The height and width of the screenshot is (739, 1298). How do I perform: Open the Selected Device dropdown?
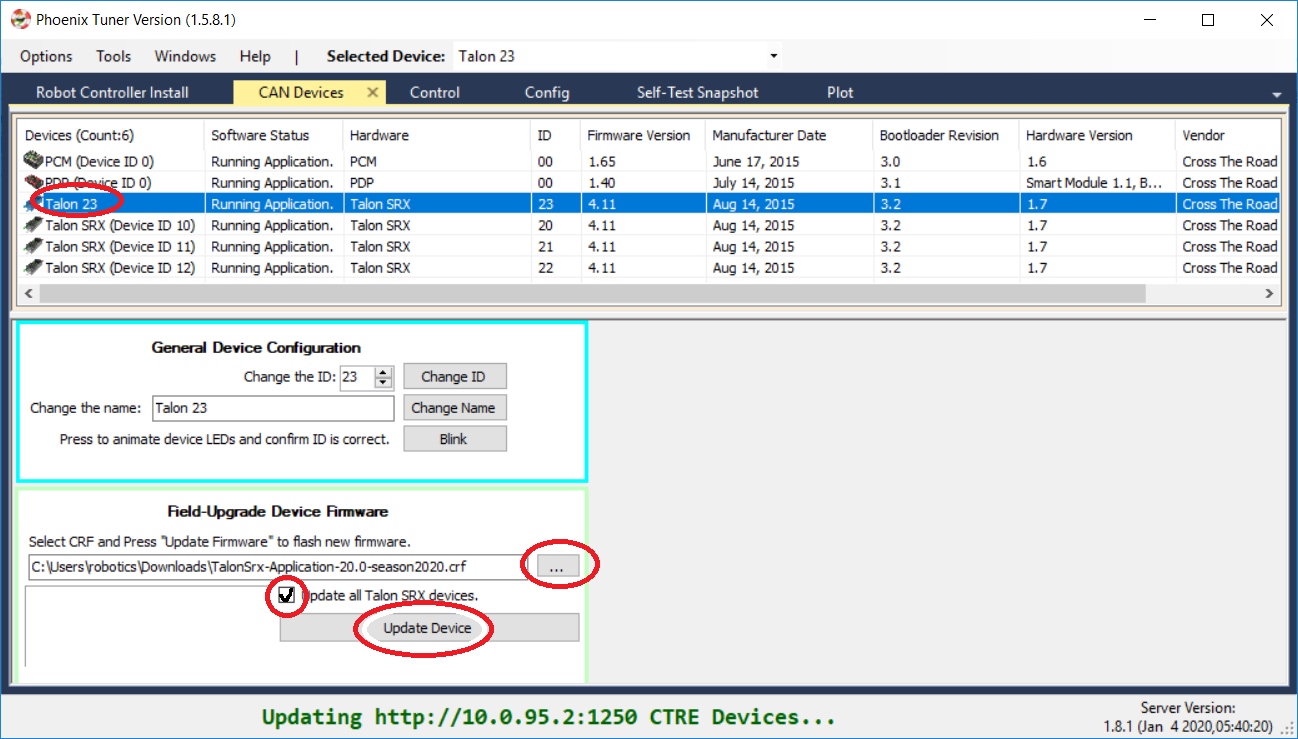[774, 56]
